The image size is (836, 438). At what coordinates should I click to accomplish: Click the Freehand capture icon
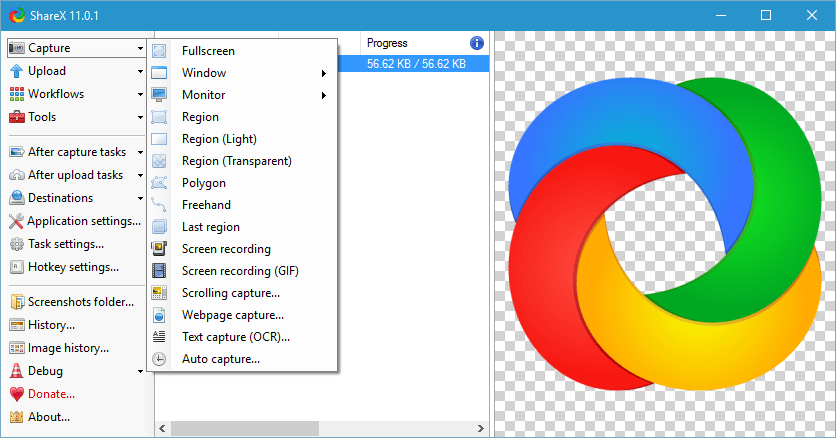click(159, 205)
